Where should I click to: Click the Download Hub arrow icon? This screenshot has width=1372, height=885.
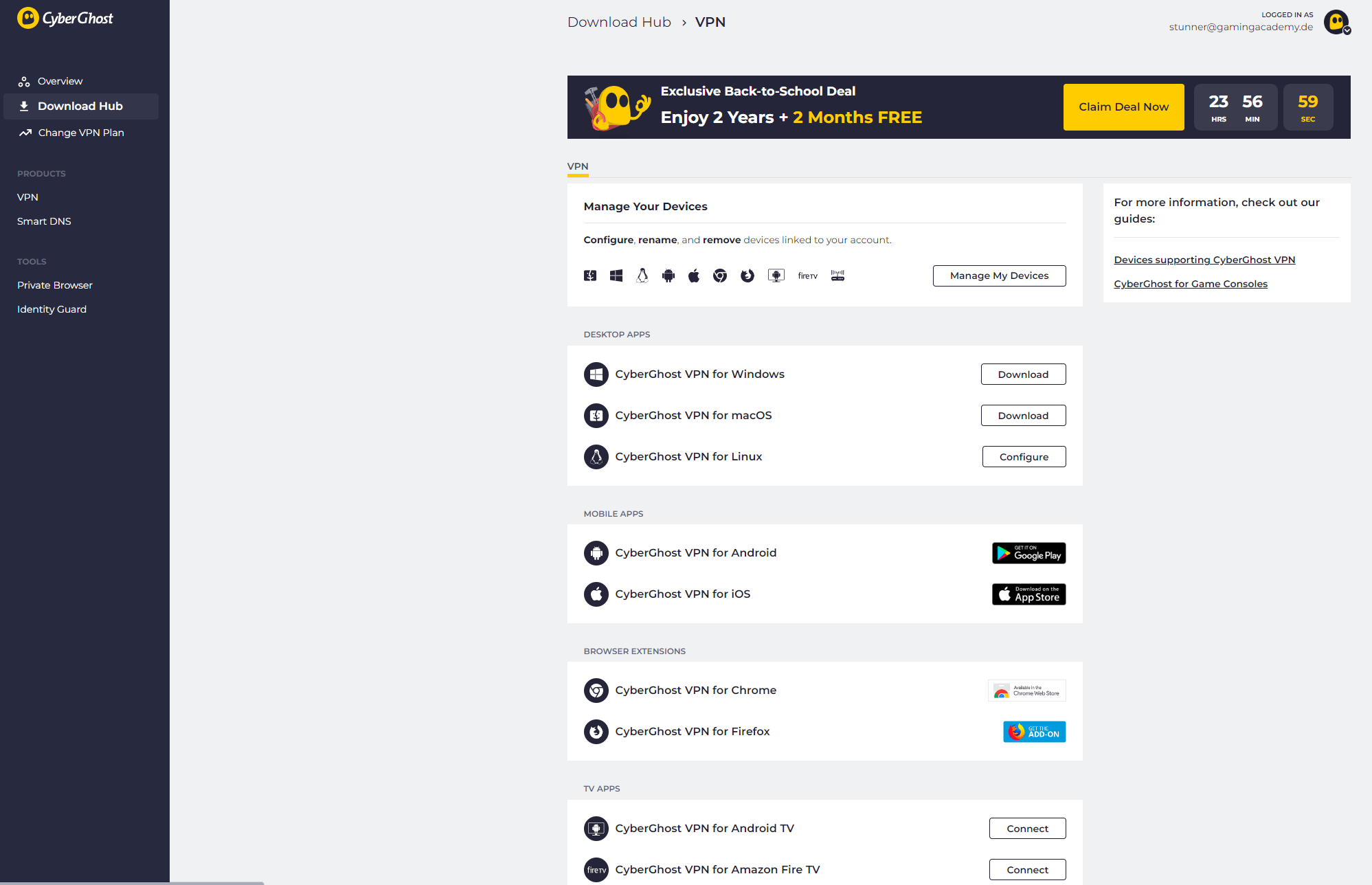click(24, 106)
